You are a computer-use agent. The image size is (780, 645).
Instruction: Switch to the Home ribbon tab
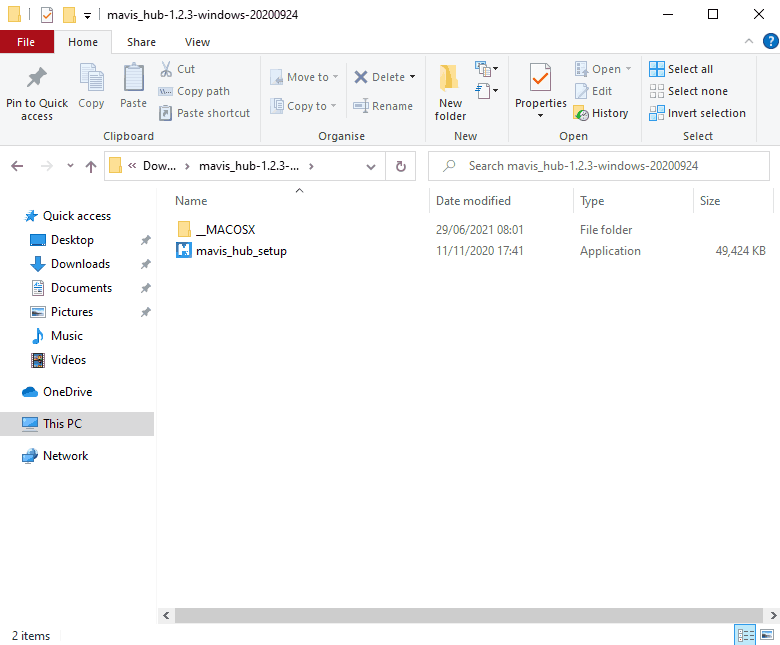coord(83,42)
